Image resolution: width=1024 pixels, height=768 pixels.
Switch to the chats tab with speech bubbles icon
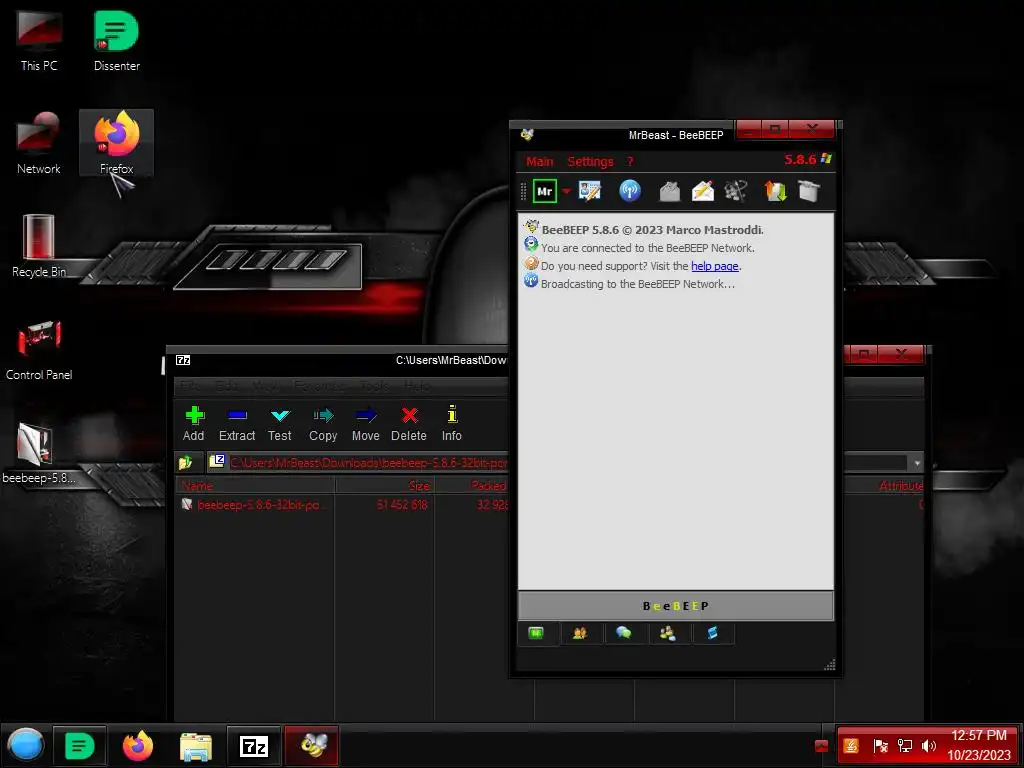click(624, 633)
